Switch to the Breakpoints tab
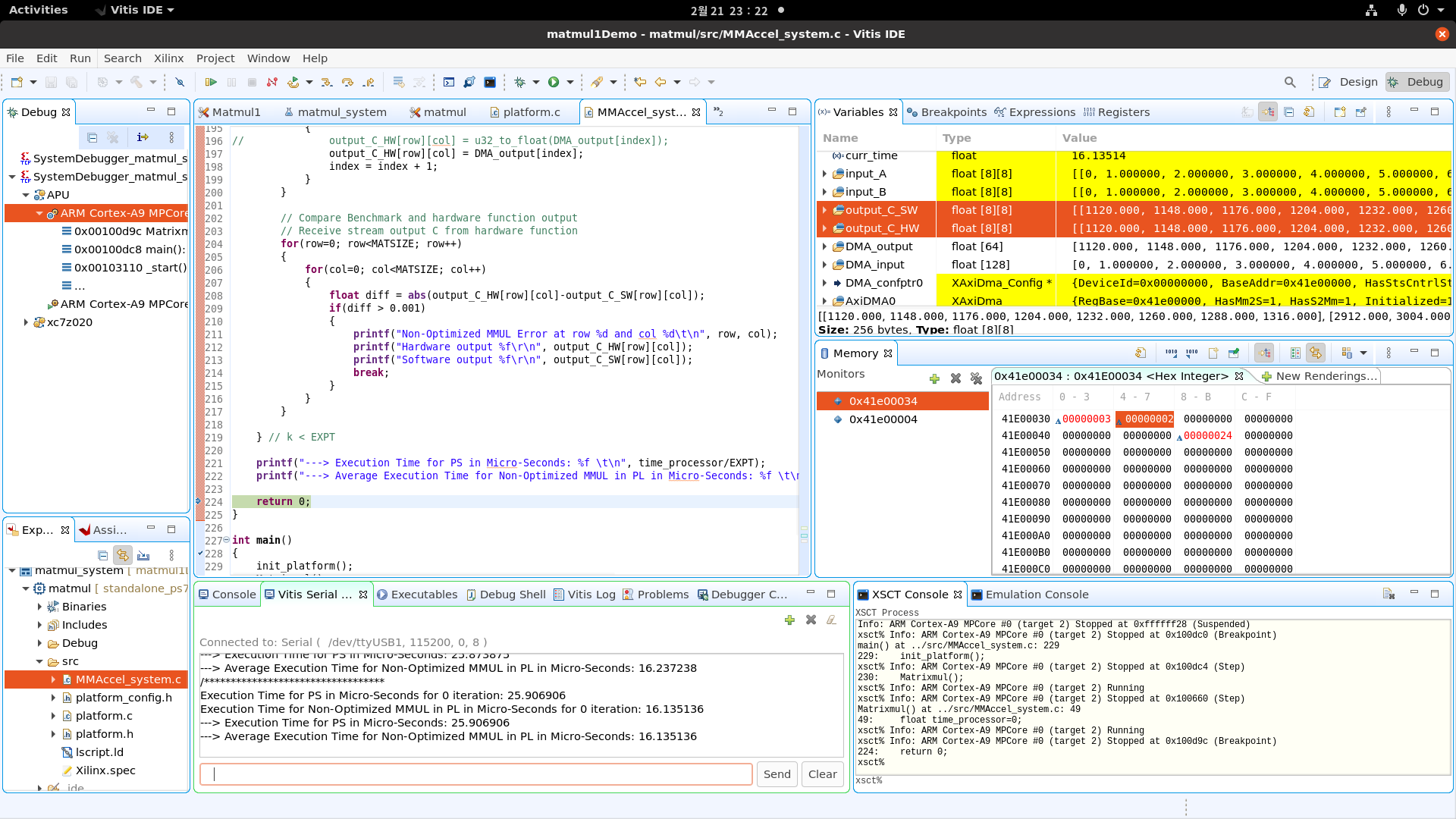The width and height of the screenshot is (1456, 819). (953, 112)
